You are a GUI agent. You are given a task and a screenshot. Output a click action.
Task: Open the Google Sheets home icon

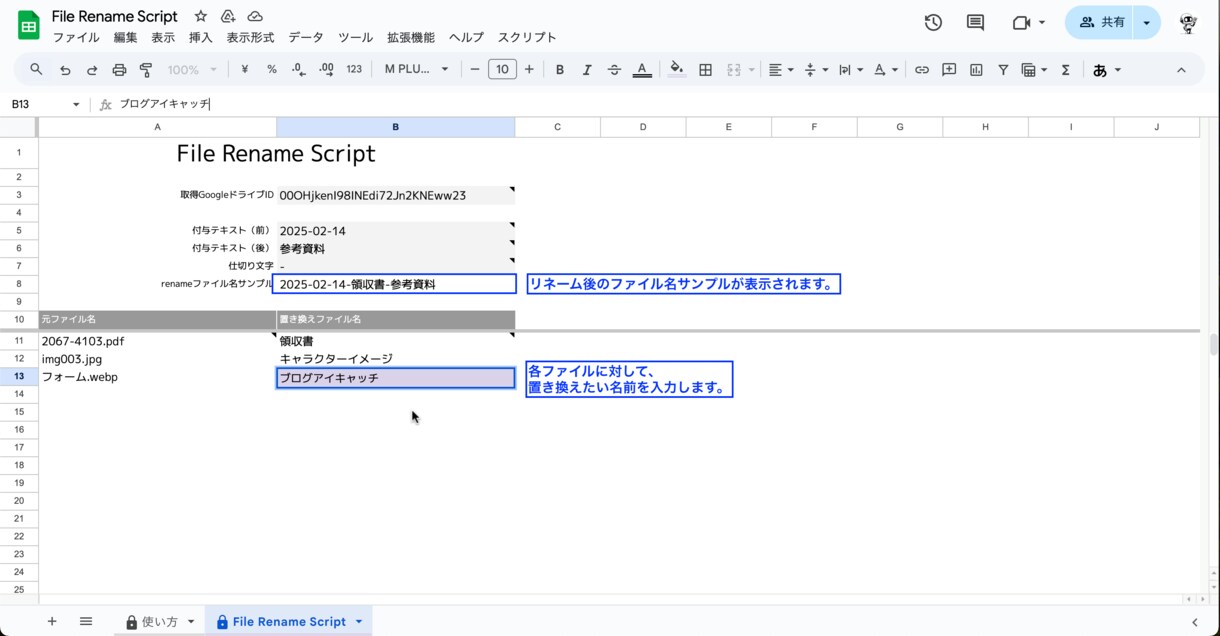point(29,25)
